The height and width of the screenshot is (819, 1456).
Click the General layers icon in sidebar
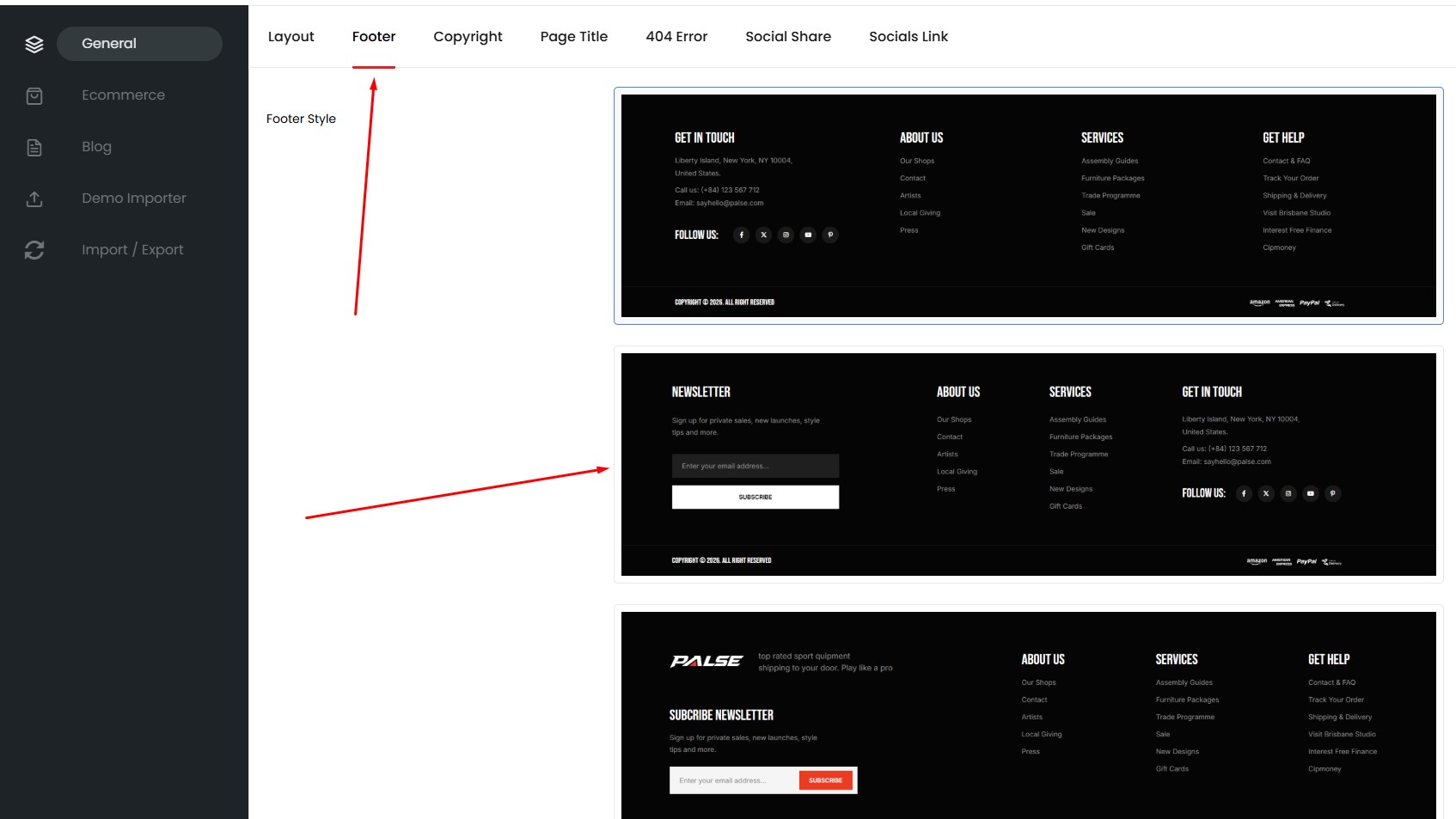[34, 44]
